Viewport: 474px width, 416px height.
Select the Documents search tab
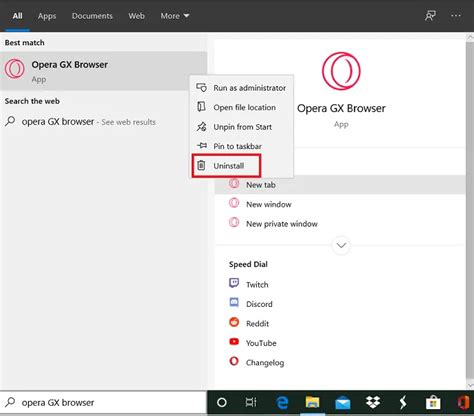pos(92,16)
